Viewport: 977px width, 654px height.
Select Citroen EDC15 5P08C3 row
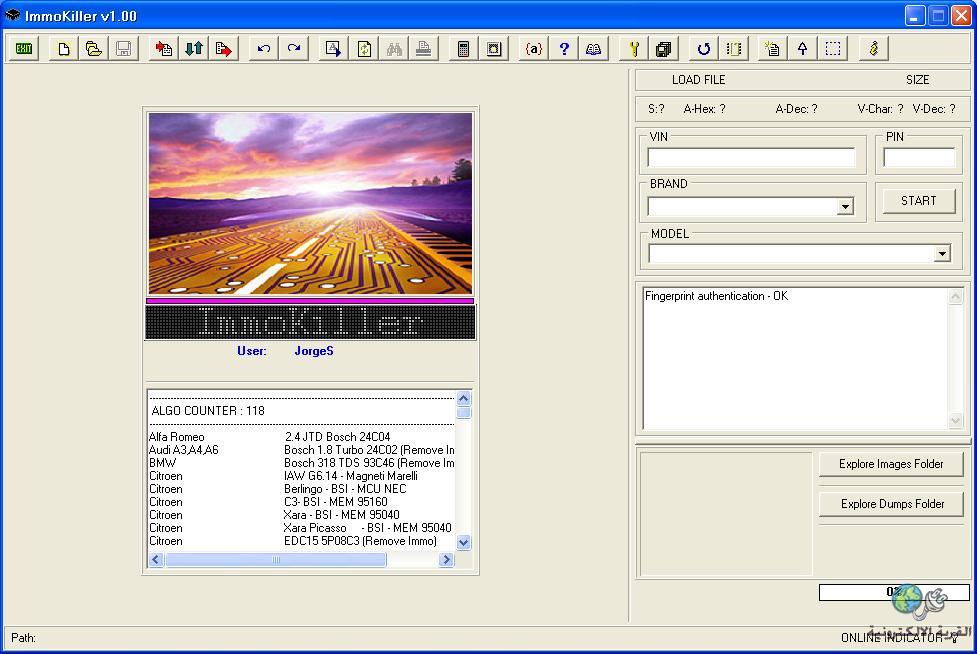pos(302,541)
